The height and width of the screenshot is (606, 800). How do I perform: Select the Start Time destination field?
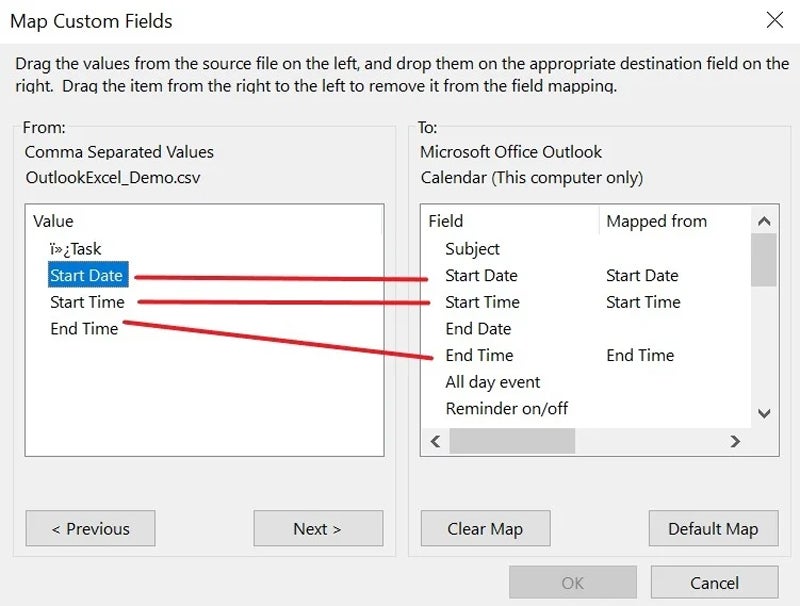482,302
